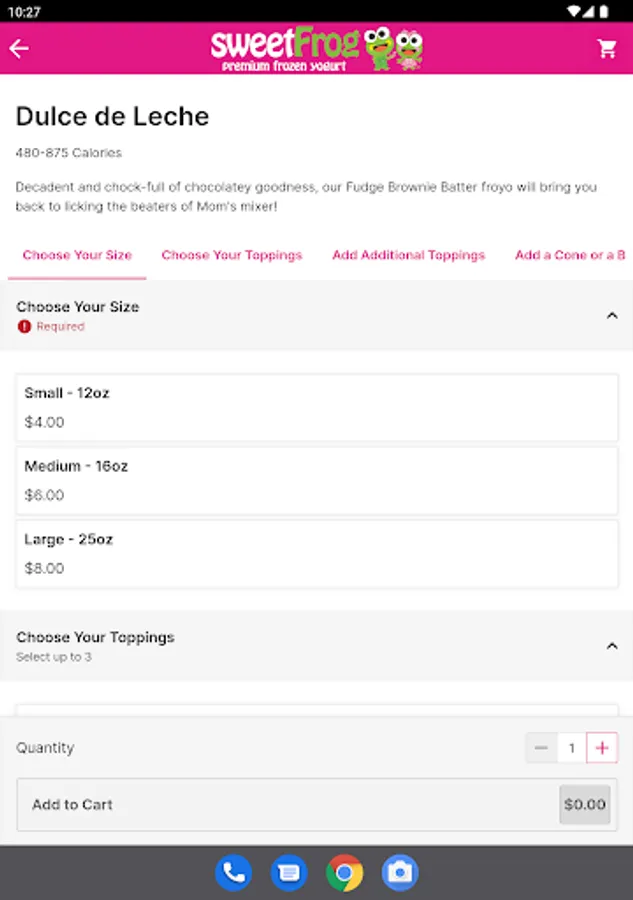Switch to Choose Your Toppings tab
The width and height of the screenshot is (633, 900).
231,255
